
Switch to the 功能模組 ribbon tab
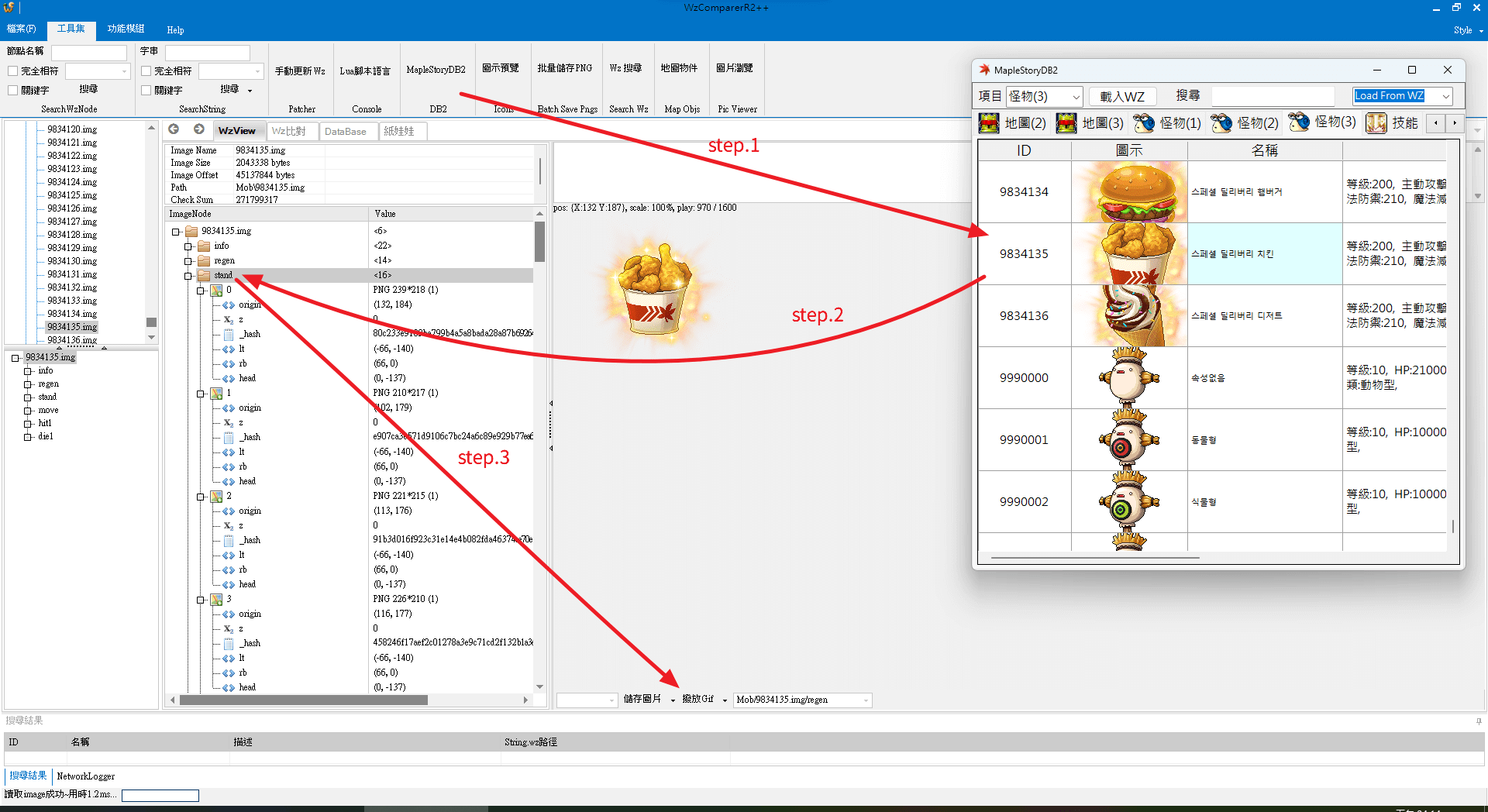[x=126, y=29]
